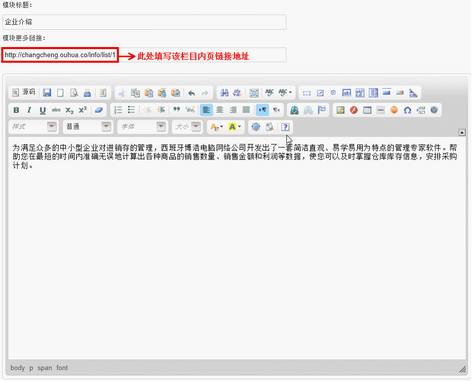Click the Source (源码) button
The image size is (472, 381).
pyautogui.click(x=23, y=93)
